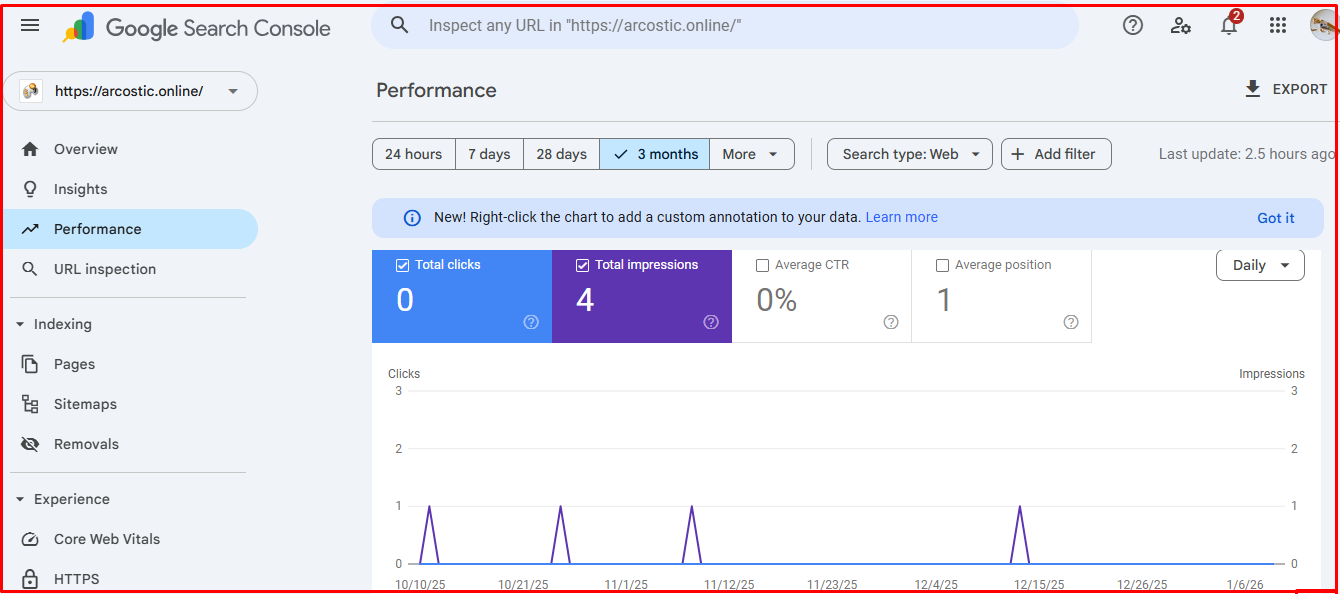
Task: Enable the Average position checkbox
Action: tap(942, 265)
